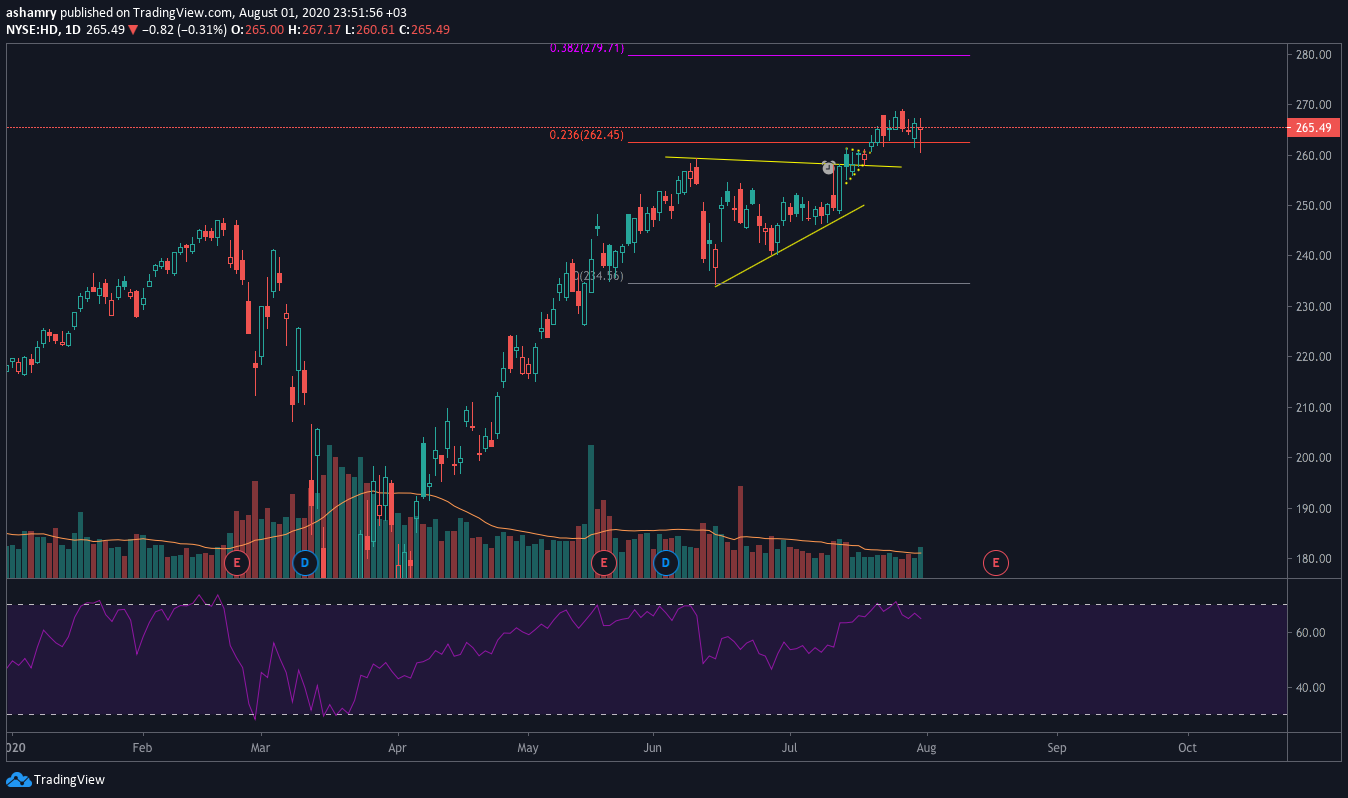Select the rising lower yellow trendline
This screenshot has height=798, width=1348.
[x=790, y=246]
